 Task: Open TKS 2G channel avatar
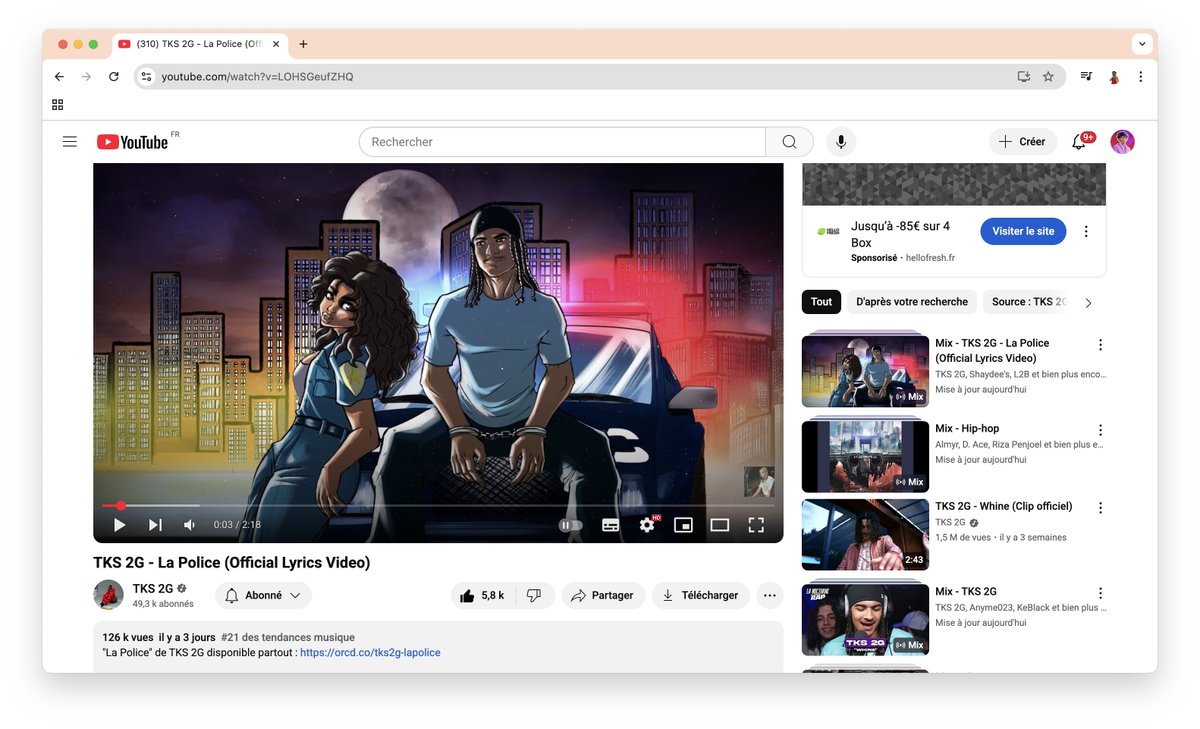coord(108,595)
